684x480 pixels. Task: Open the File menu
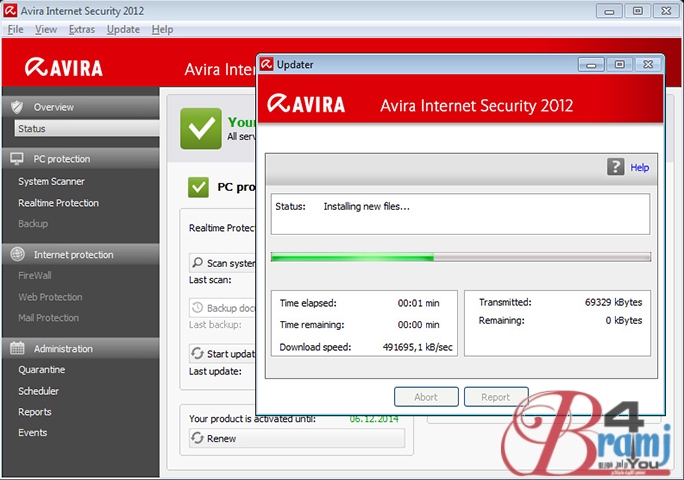pyautogui.click(x=16, y=29)
